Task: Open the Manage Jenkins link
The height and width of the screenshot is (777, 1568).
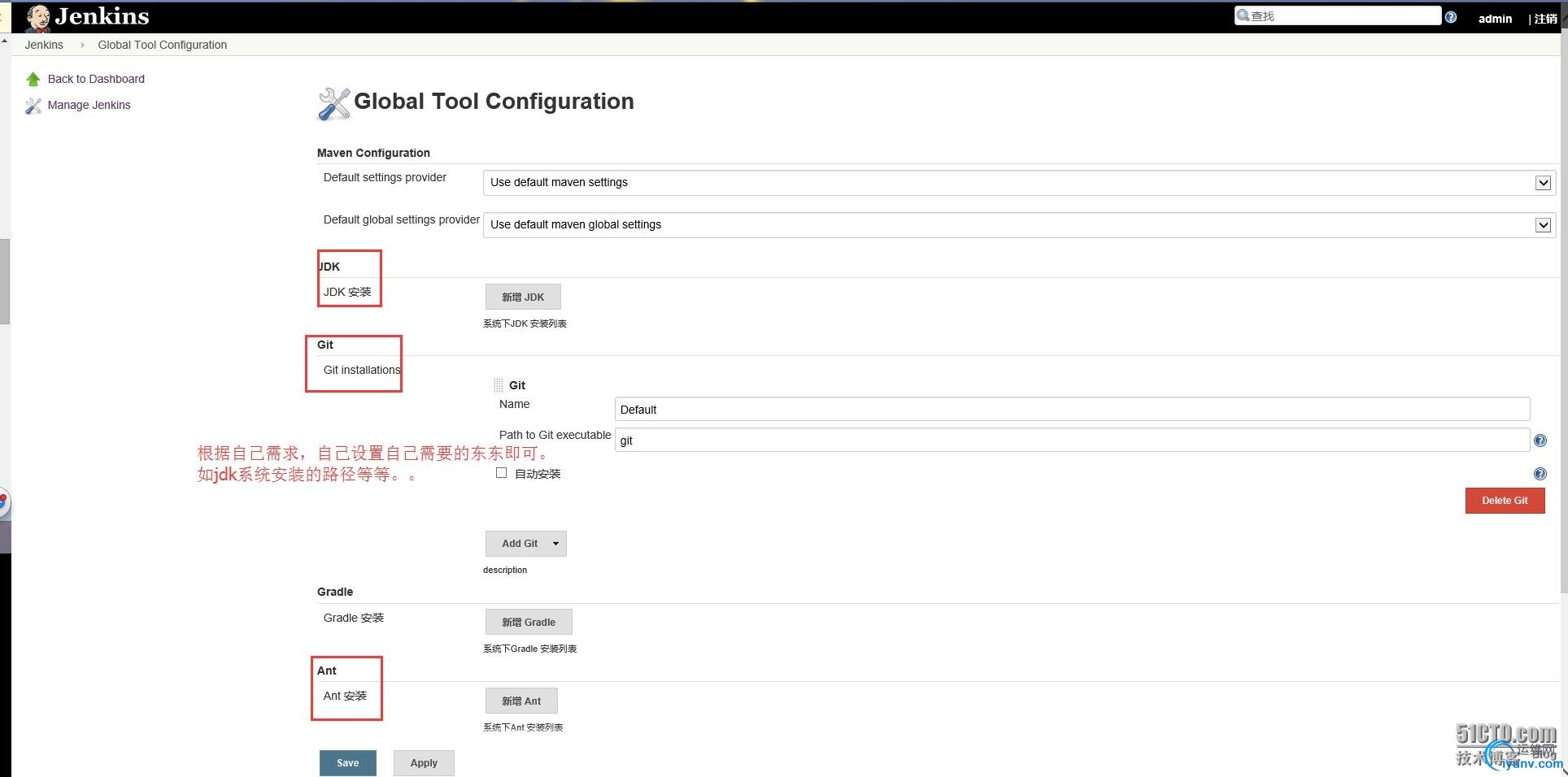Action: click(89, 105)
